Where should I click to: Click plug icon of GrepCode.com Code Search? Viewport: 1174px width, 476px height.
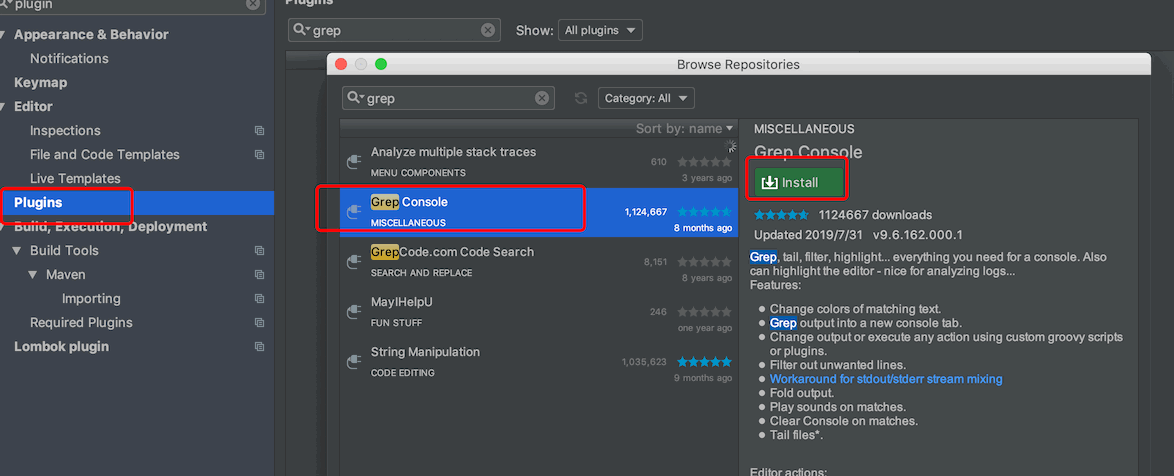coord(354,262)
